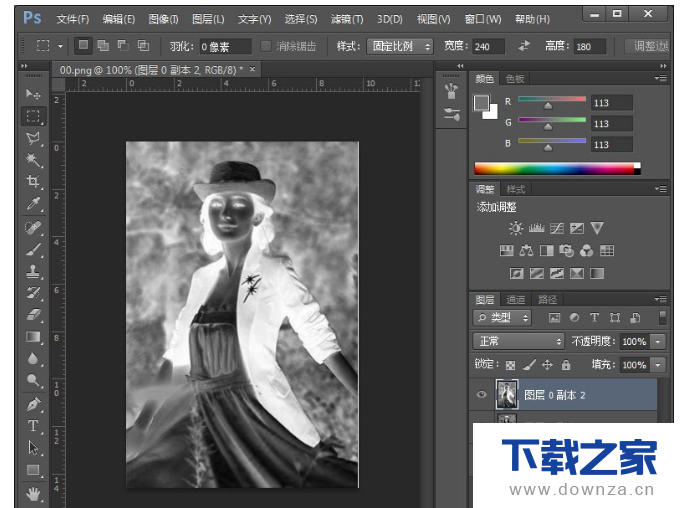
Task: Select the Polygonal Lasso tool
Action: point(33,138)
